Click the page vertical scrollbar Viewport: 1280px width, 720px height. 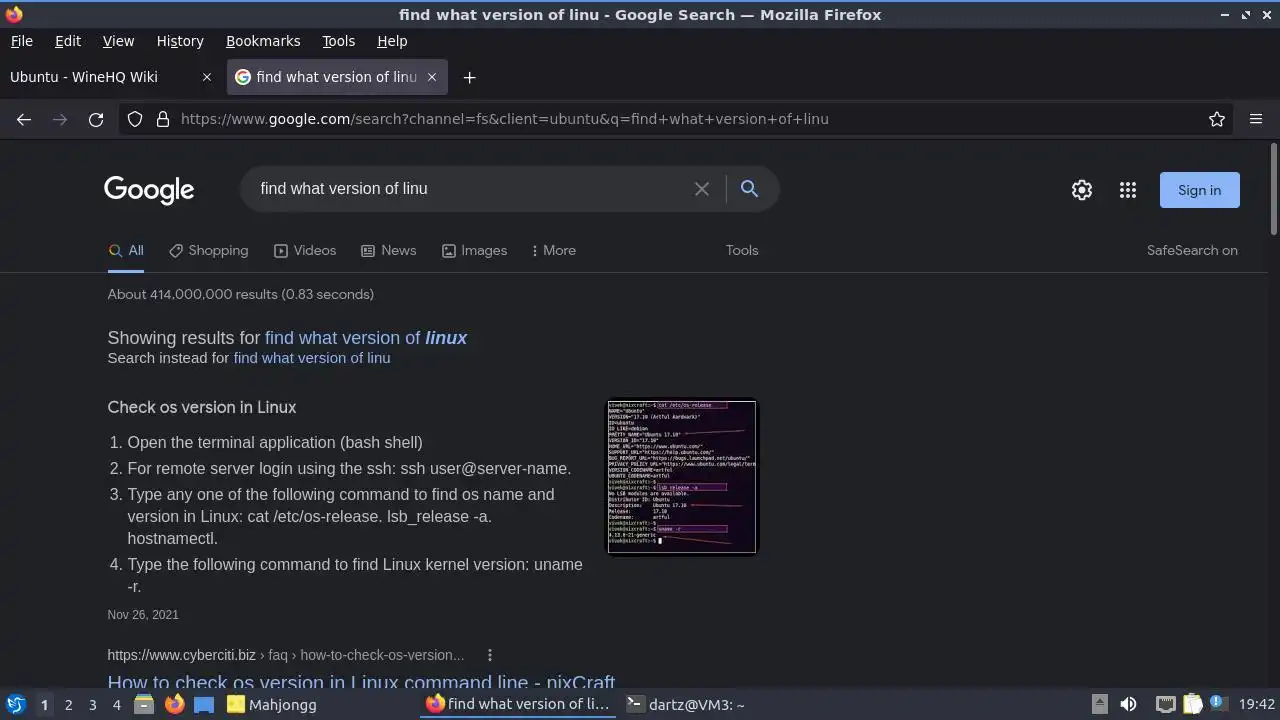[1273, 190]
